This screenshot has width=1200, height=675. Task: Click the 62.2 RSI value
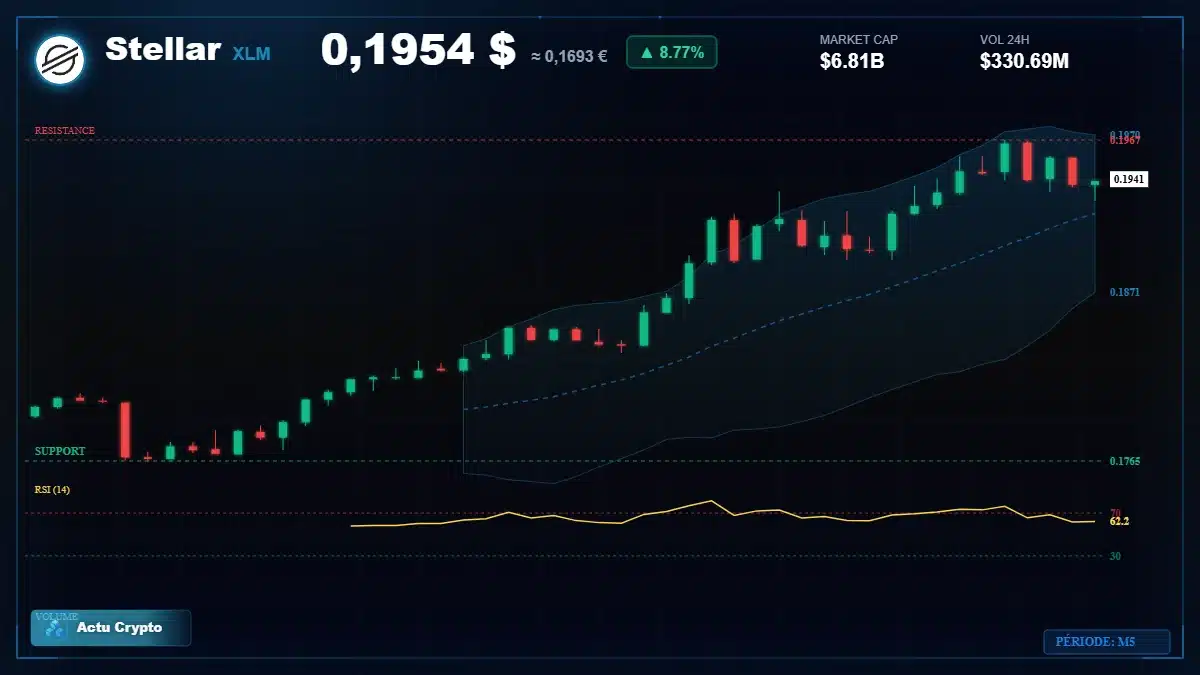click(x=1120, y=521)
